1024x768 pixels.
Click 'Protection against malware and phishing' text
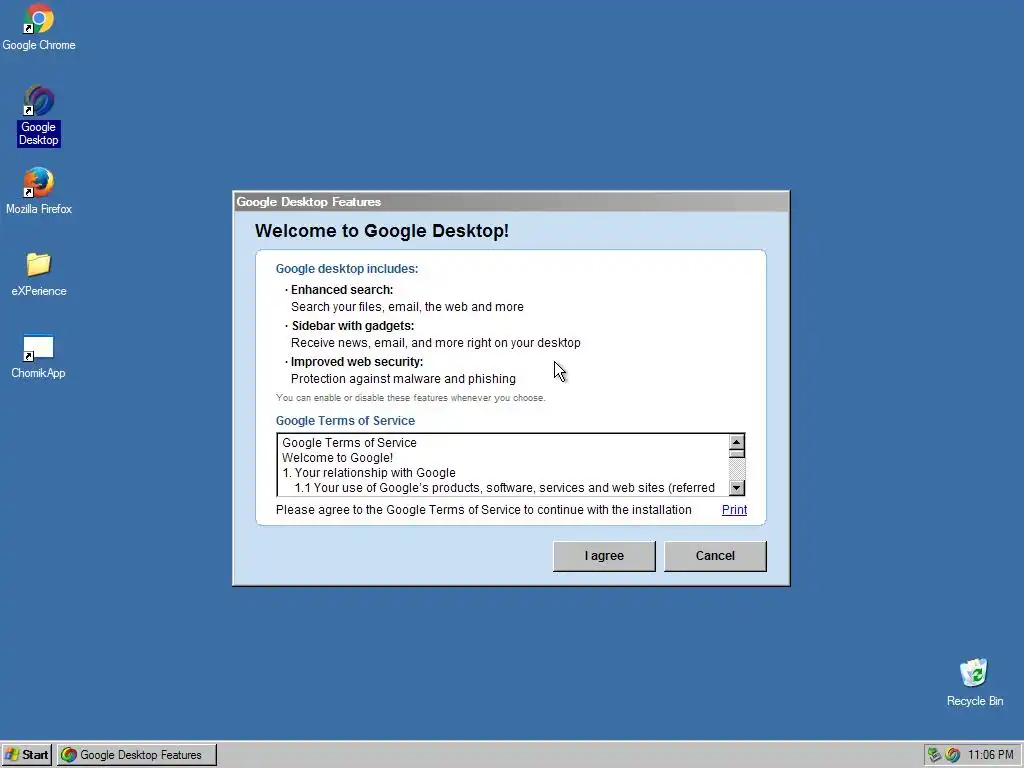click(403, 379)
